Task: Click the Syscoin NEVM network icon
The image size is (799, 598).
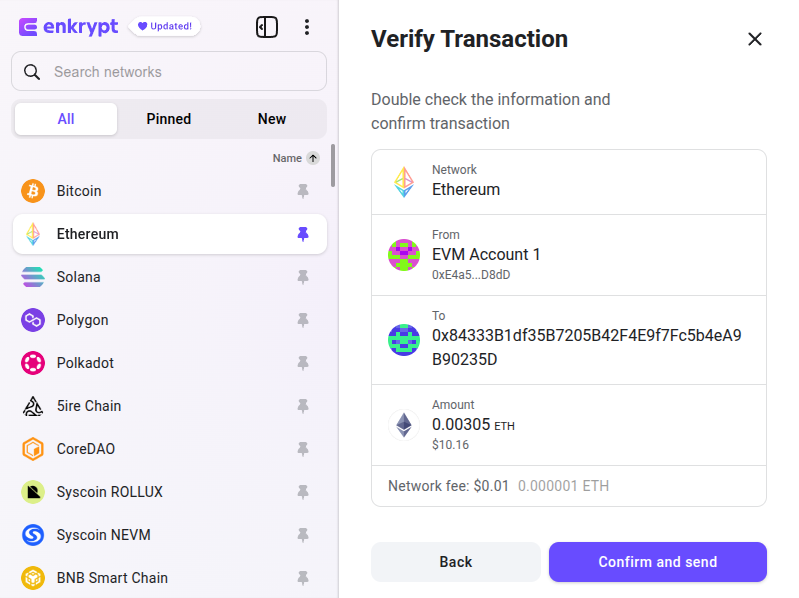Action: point(33,535)
